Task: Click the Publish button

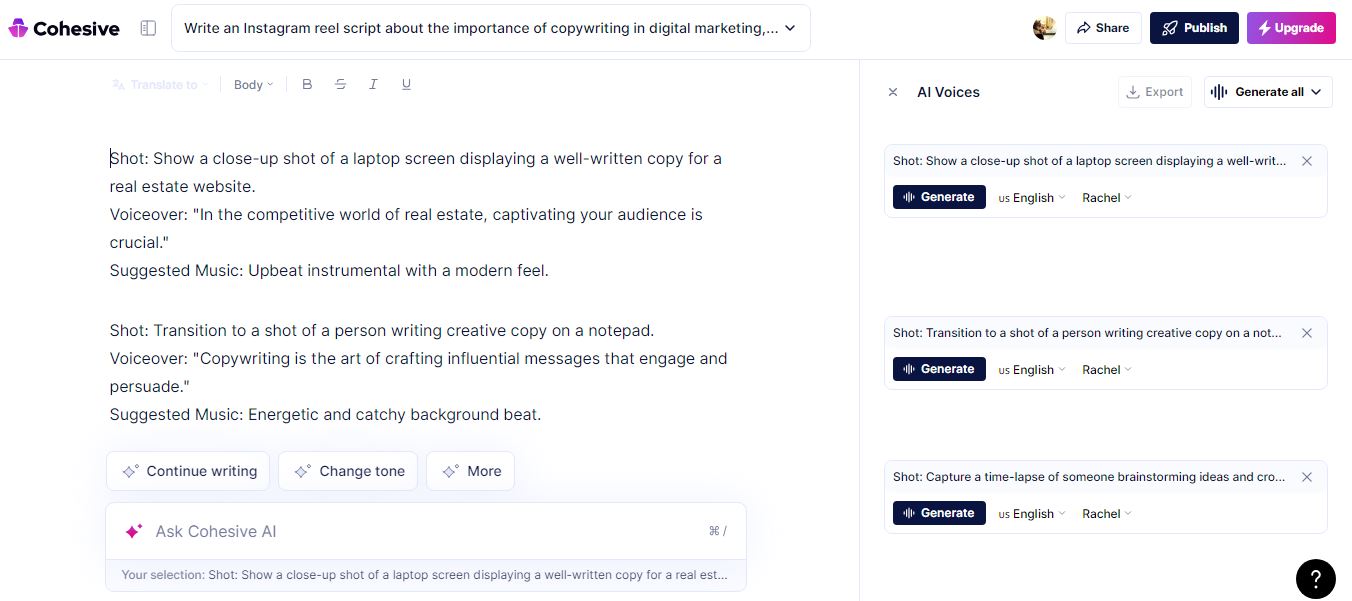Action: click(x=1194, y=28)
